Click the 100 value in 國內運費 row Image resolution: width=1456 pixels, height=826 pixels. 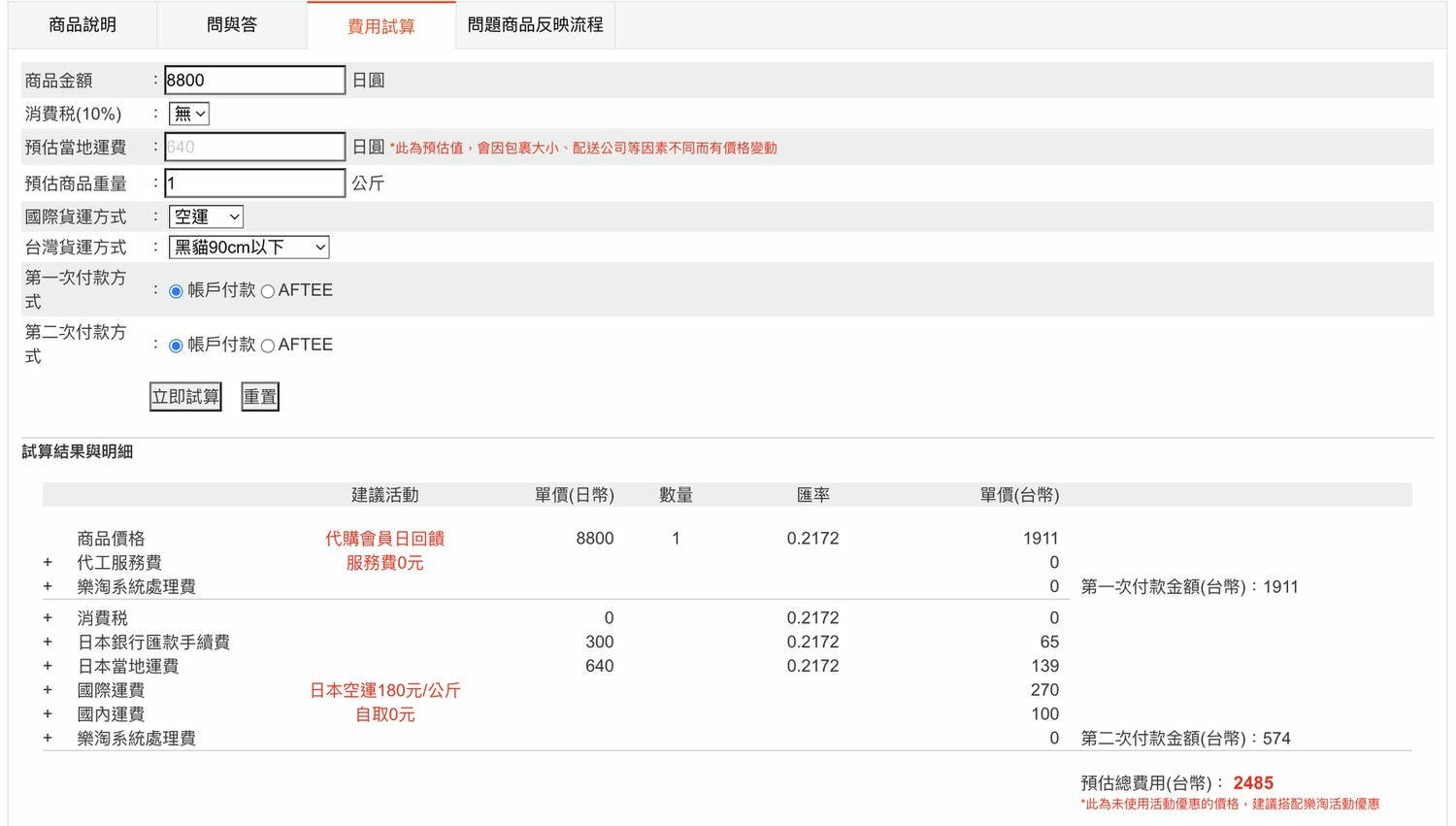point(1044,714)
